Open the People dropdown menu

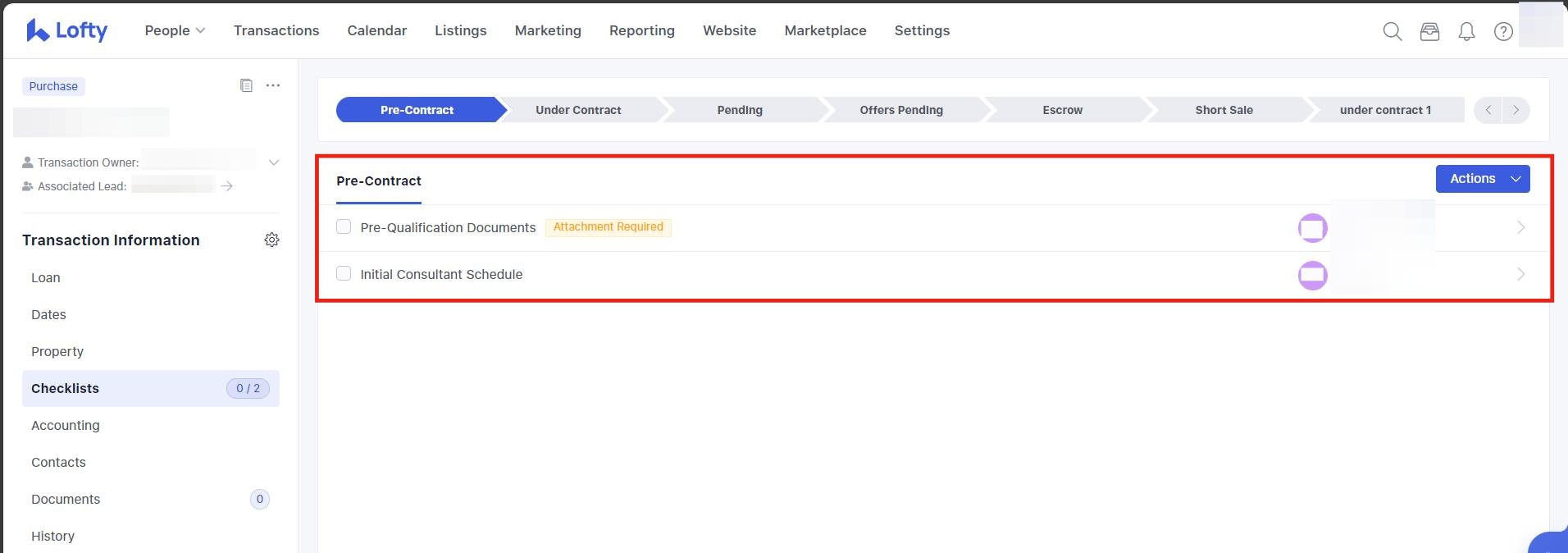175,30
